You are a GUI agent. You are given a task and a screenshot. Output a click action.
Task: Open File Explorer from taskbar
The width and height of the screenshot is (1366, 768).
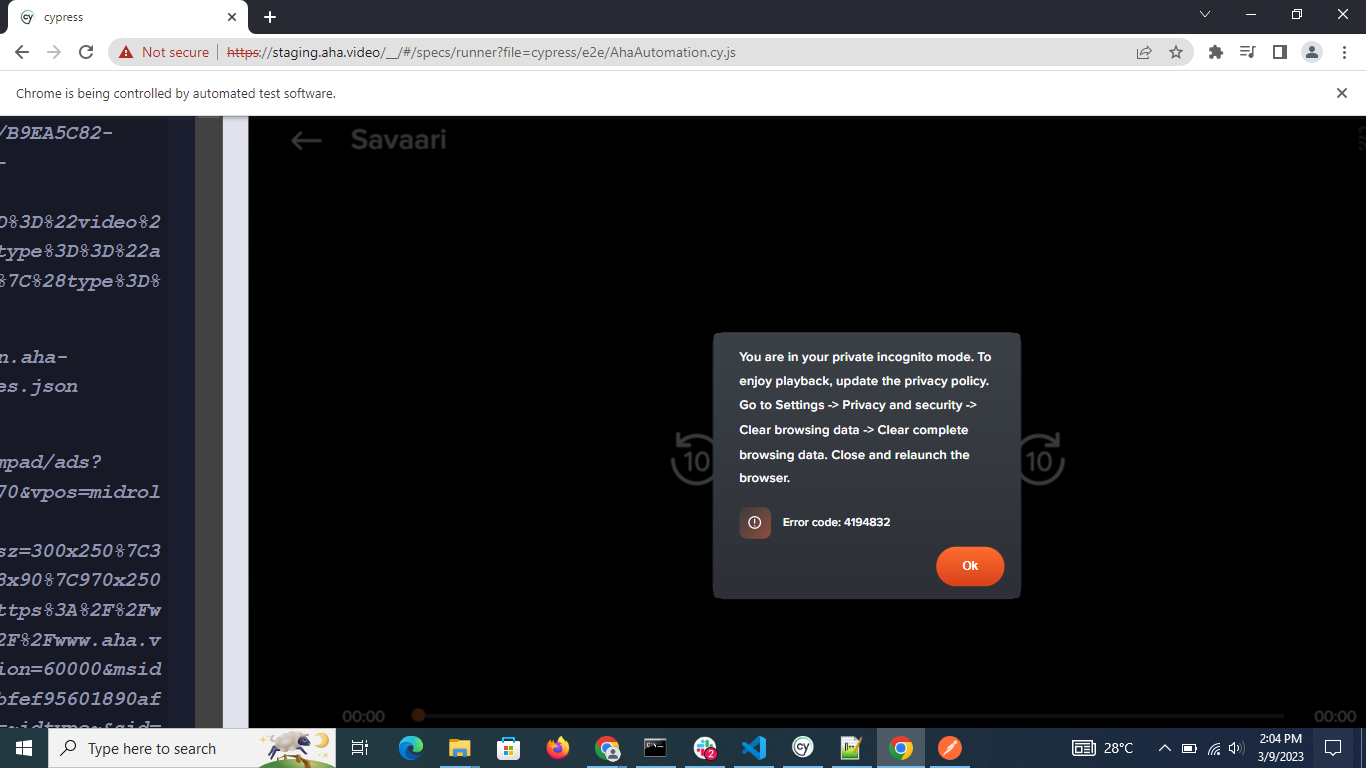click(x=459, y=748)
